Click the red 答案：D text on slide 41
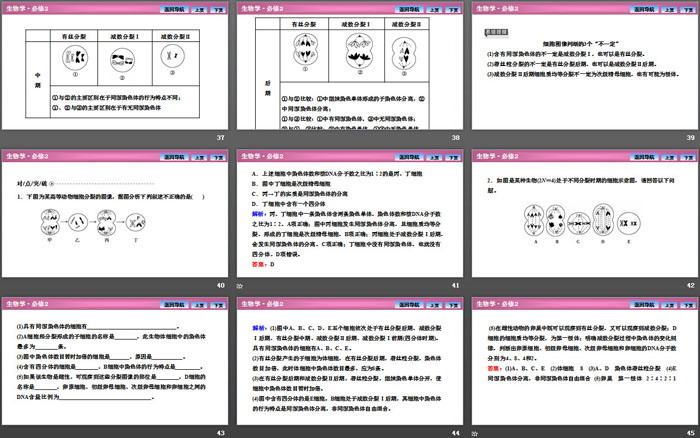Viewport: 700px width, 438px height. (263, 264)
